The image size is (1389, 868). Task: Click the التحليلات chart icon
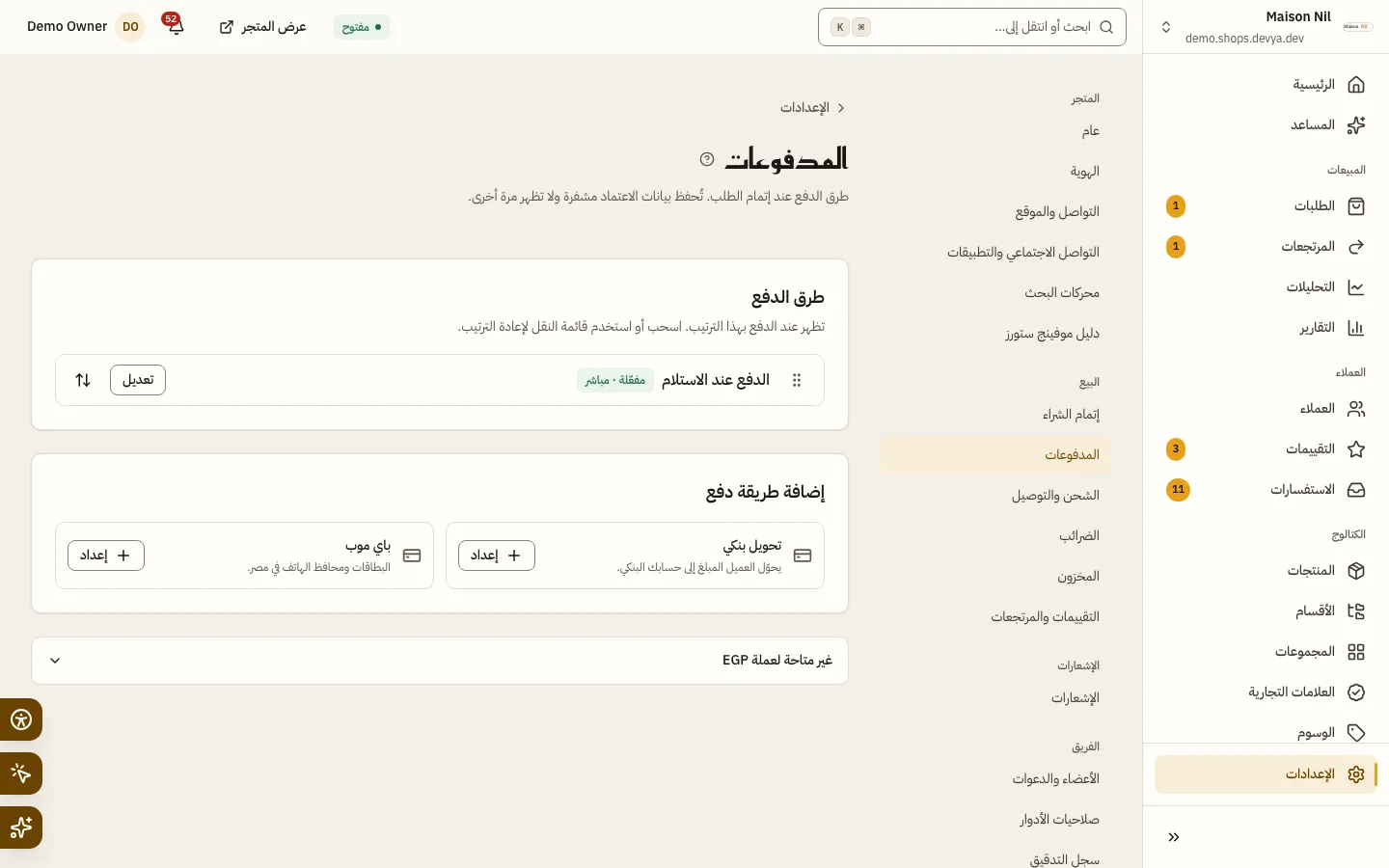point(1356,287)
